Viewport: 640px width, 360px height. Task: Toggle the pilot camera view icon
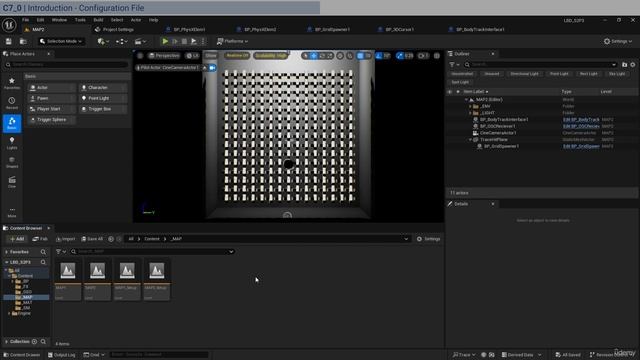(x=213, y=68)
